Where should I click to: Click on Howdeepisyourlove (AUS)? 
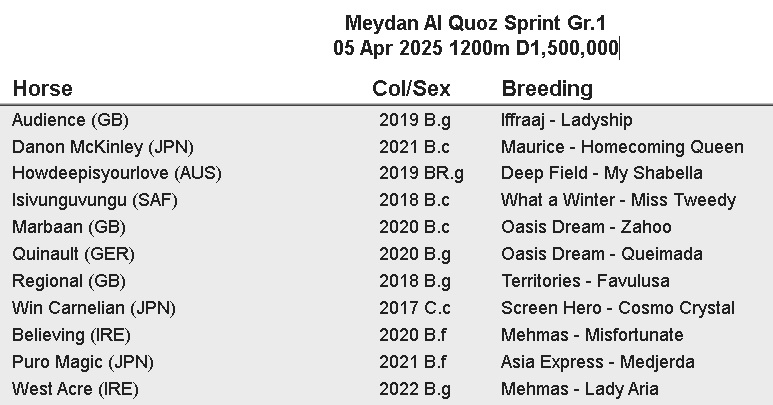click(116, 173)
